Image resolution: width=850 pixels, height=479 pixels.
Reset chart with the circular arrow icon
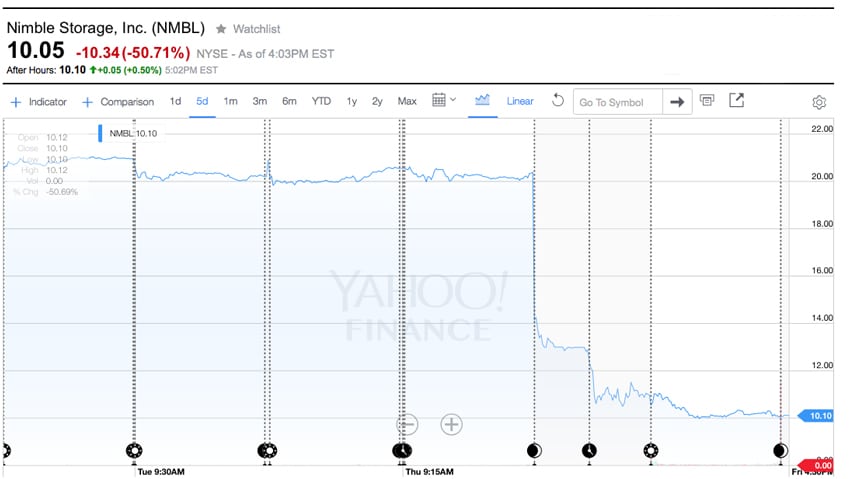557,101
